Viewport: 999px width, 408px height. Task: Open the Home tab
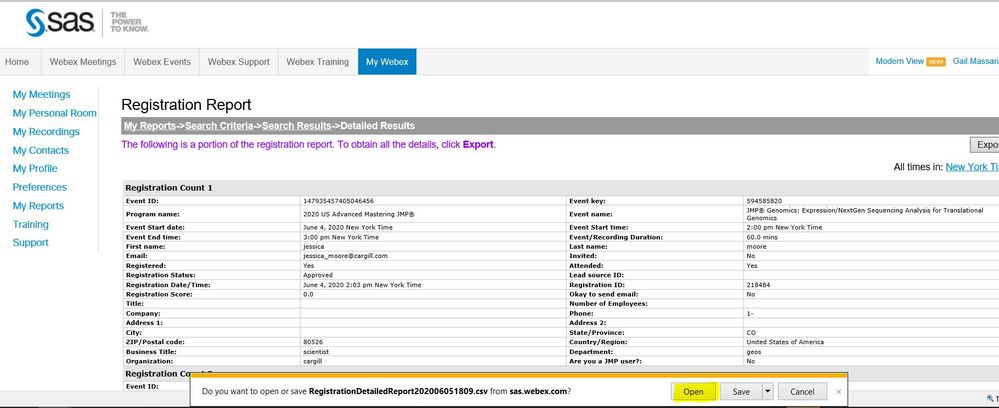point(17,62)
